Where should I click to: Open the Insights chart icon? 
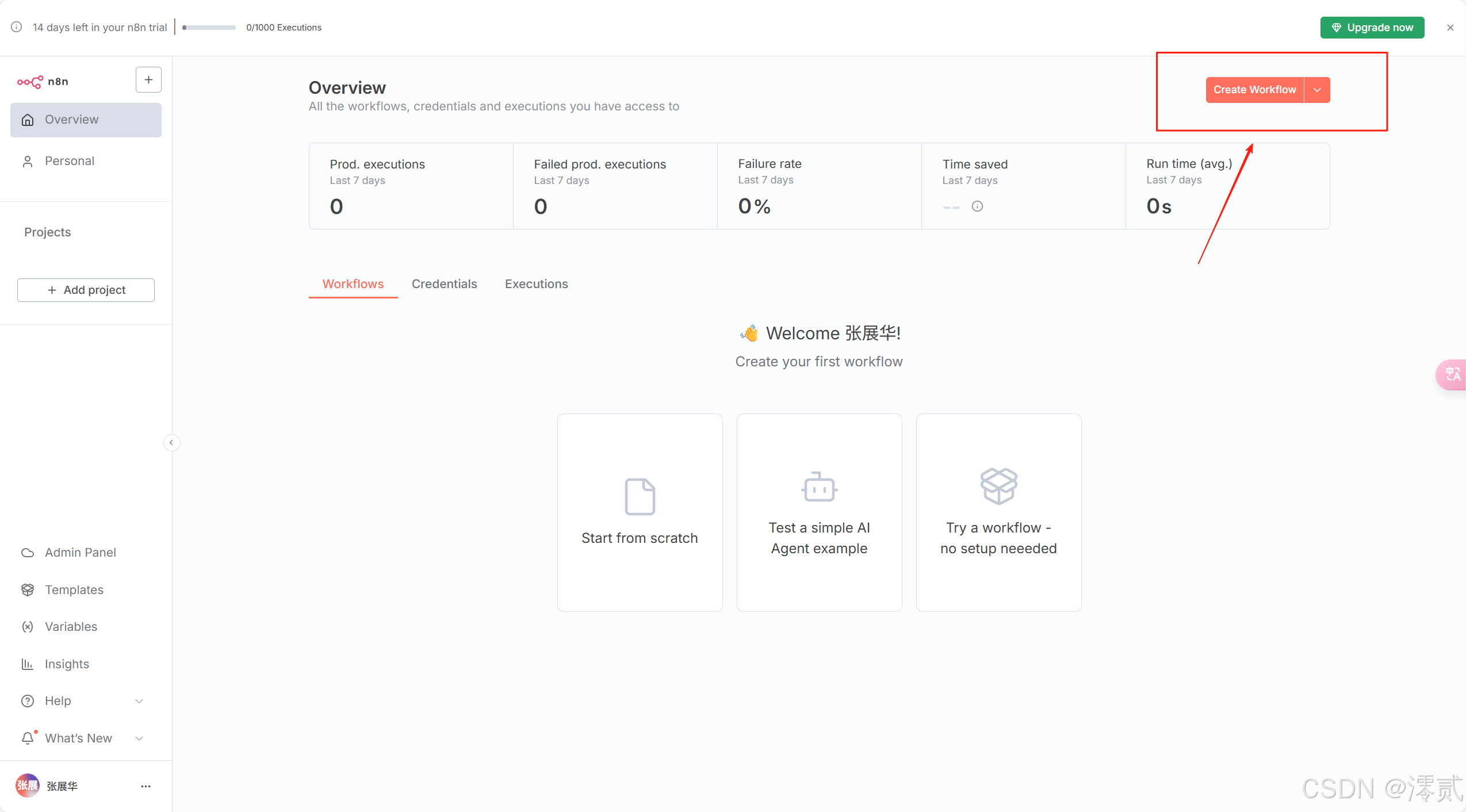tap(27, 664)
